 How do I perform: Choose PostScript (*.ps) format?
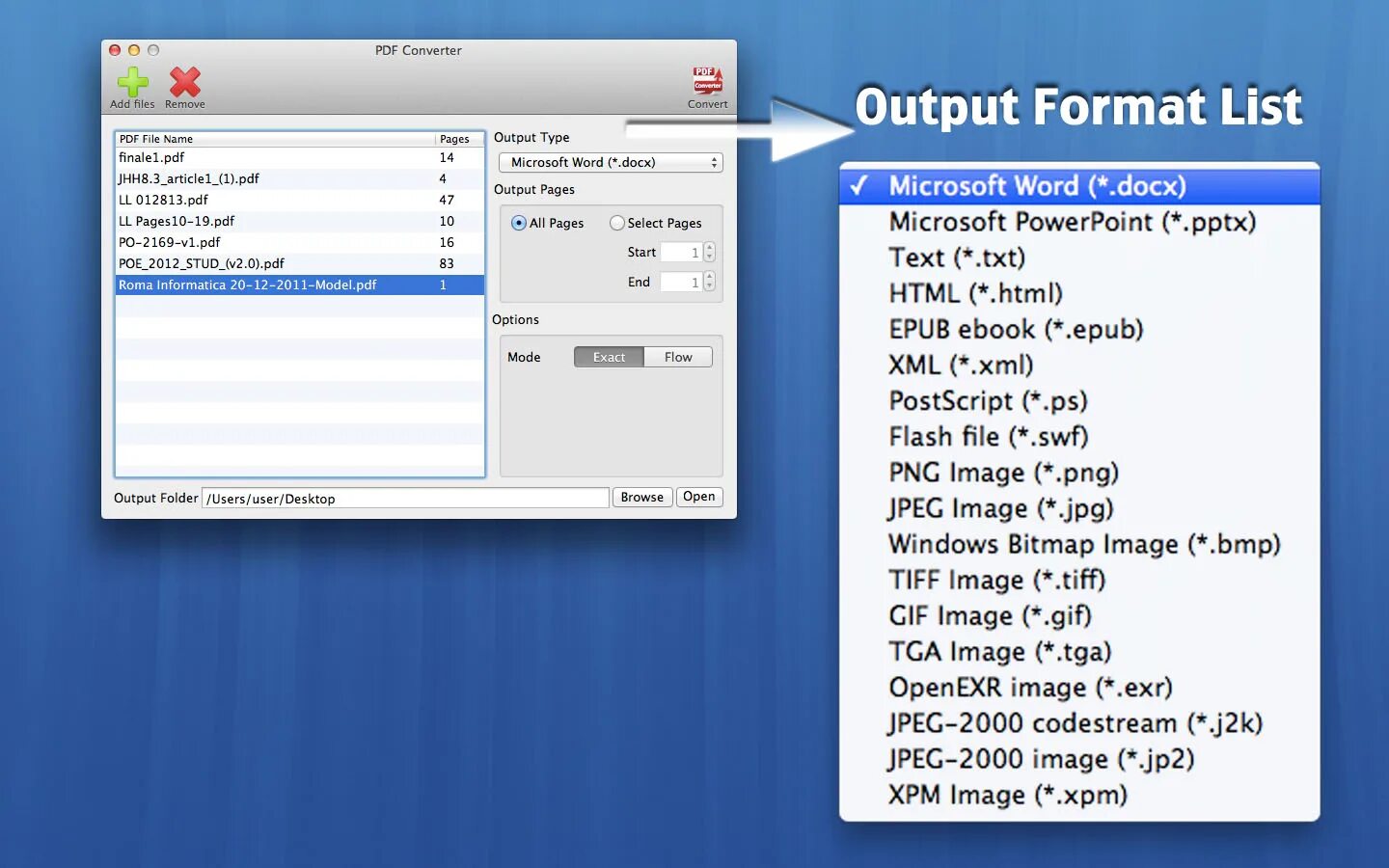[x=1079, y=400]
